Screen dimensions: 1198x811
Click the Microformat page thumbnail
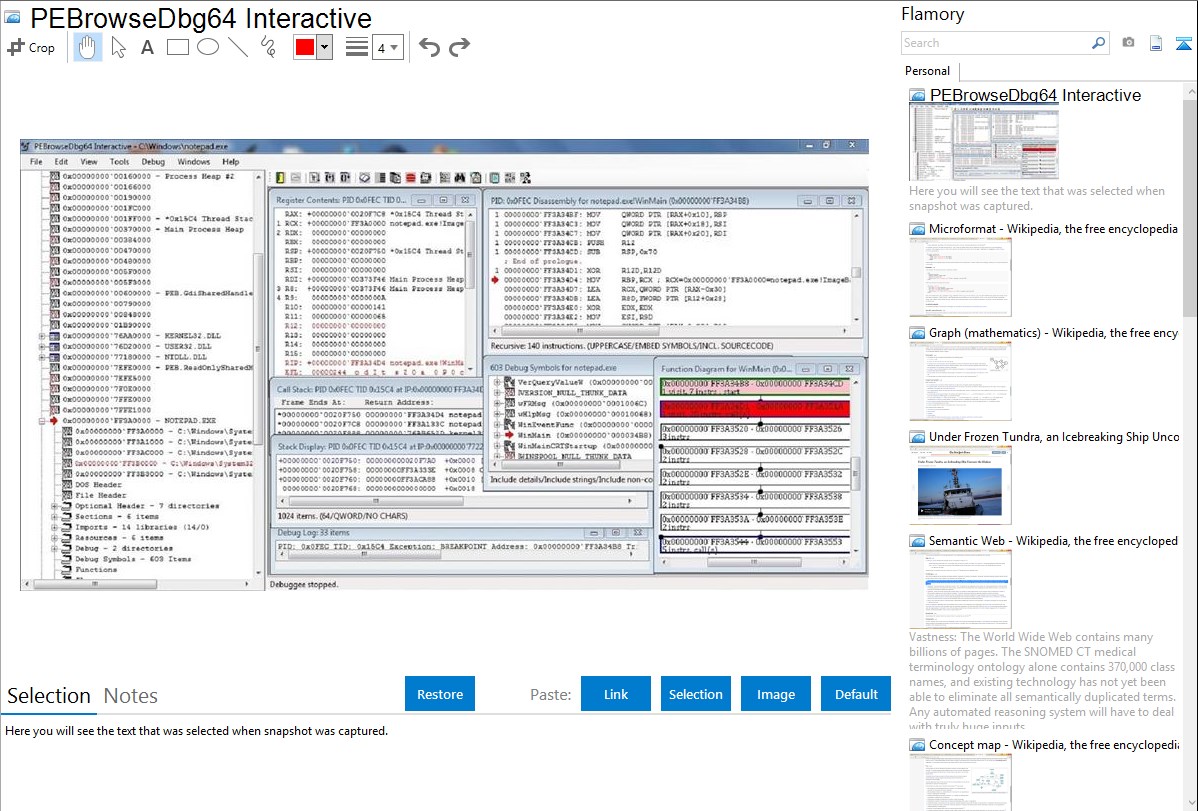pyautogui.click(x=960, y=277)
